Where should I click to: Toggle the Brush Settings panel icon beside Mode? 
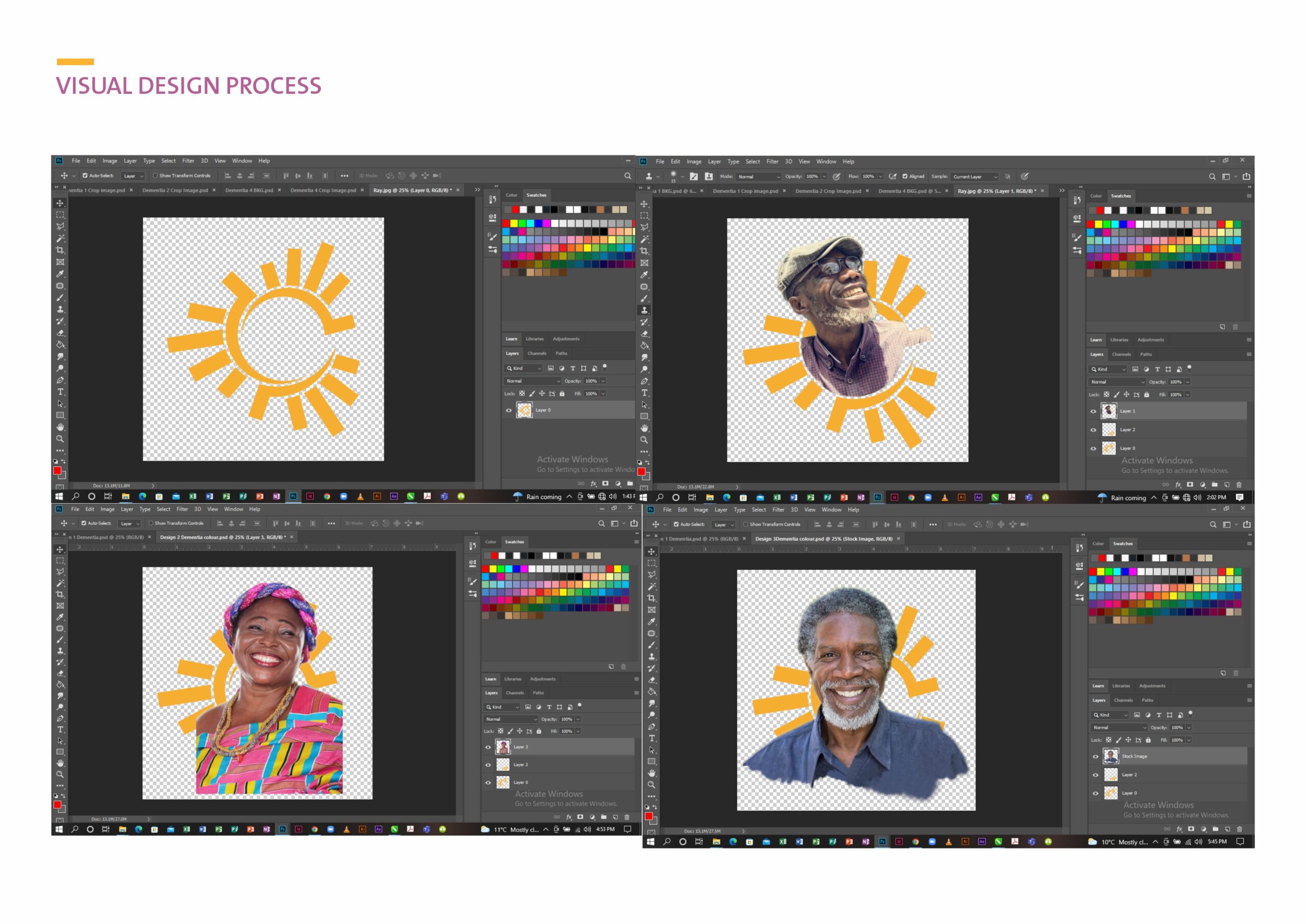pyautogui.click(x=694, y=177)
